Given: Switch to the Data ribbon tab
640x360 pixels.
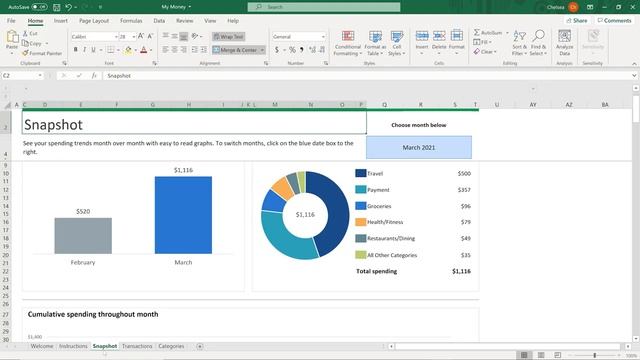Looking at the screenshot, I should point(159,20).
